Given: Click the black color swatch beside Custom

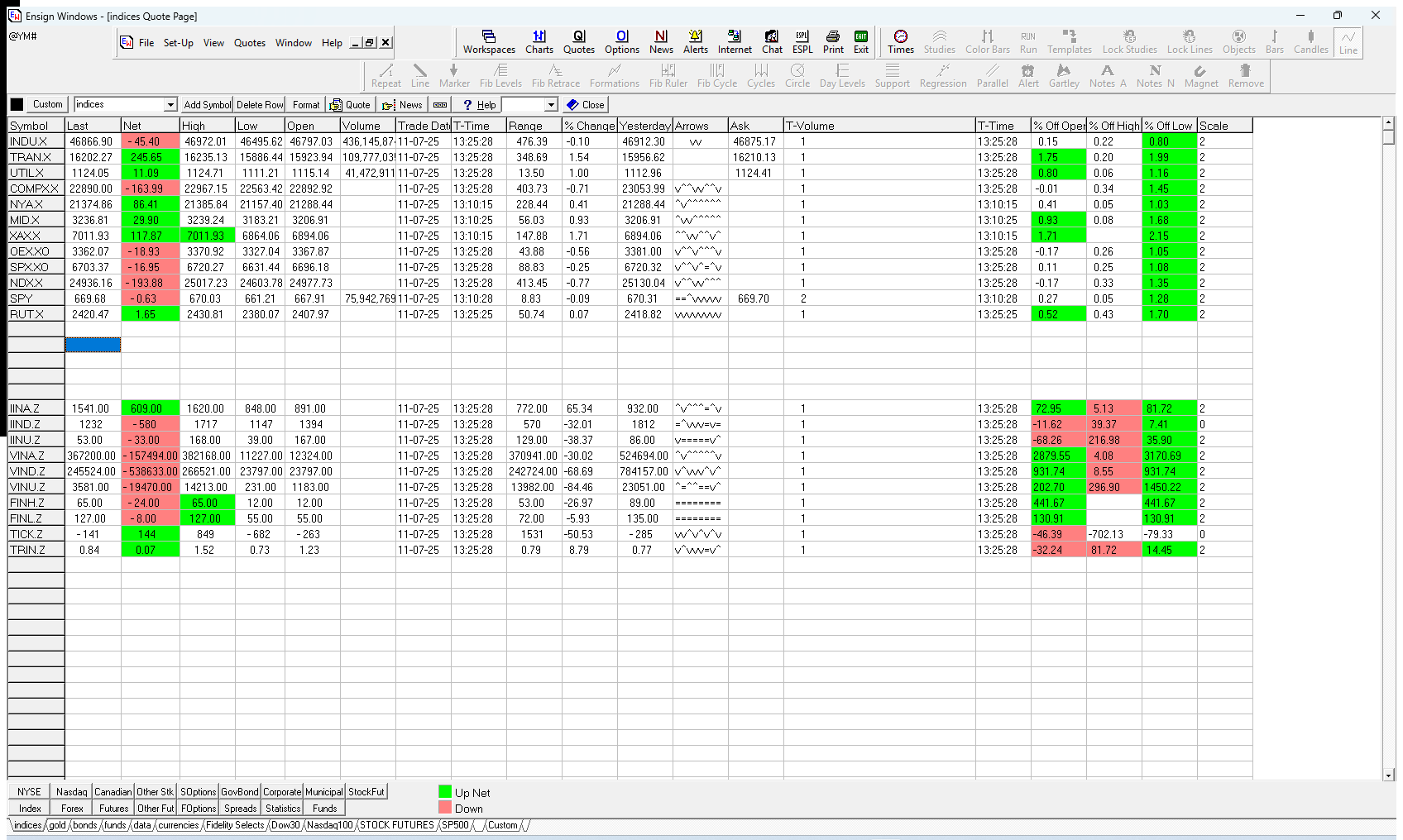Looking at the screenshot, I should tap(17, 105).
